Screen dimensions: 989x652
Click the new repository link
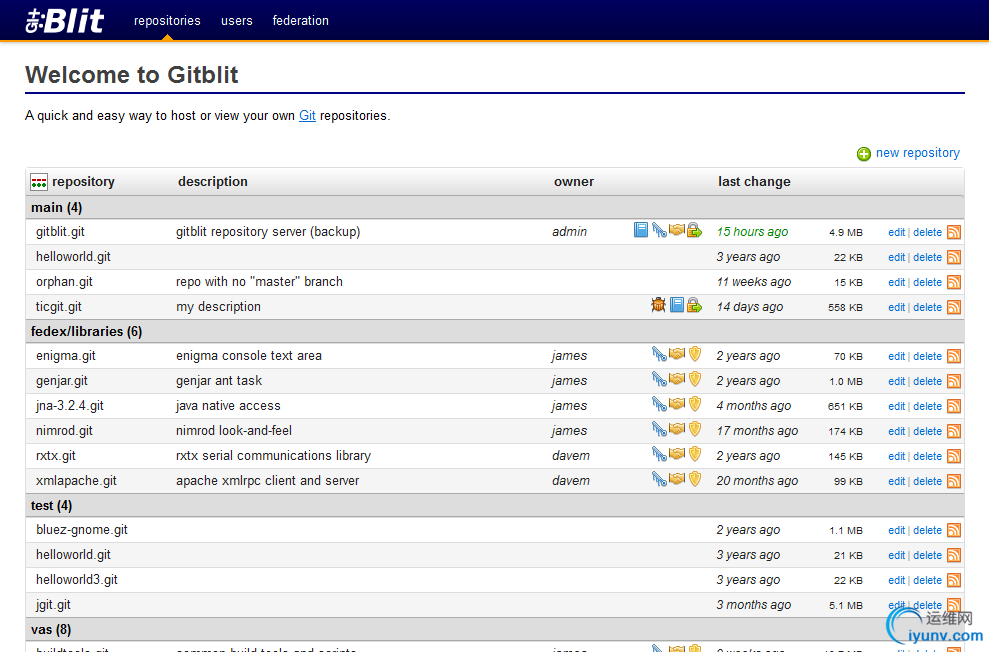[x=918, y=153]
